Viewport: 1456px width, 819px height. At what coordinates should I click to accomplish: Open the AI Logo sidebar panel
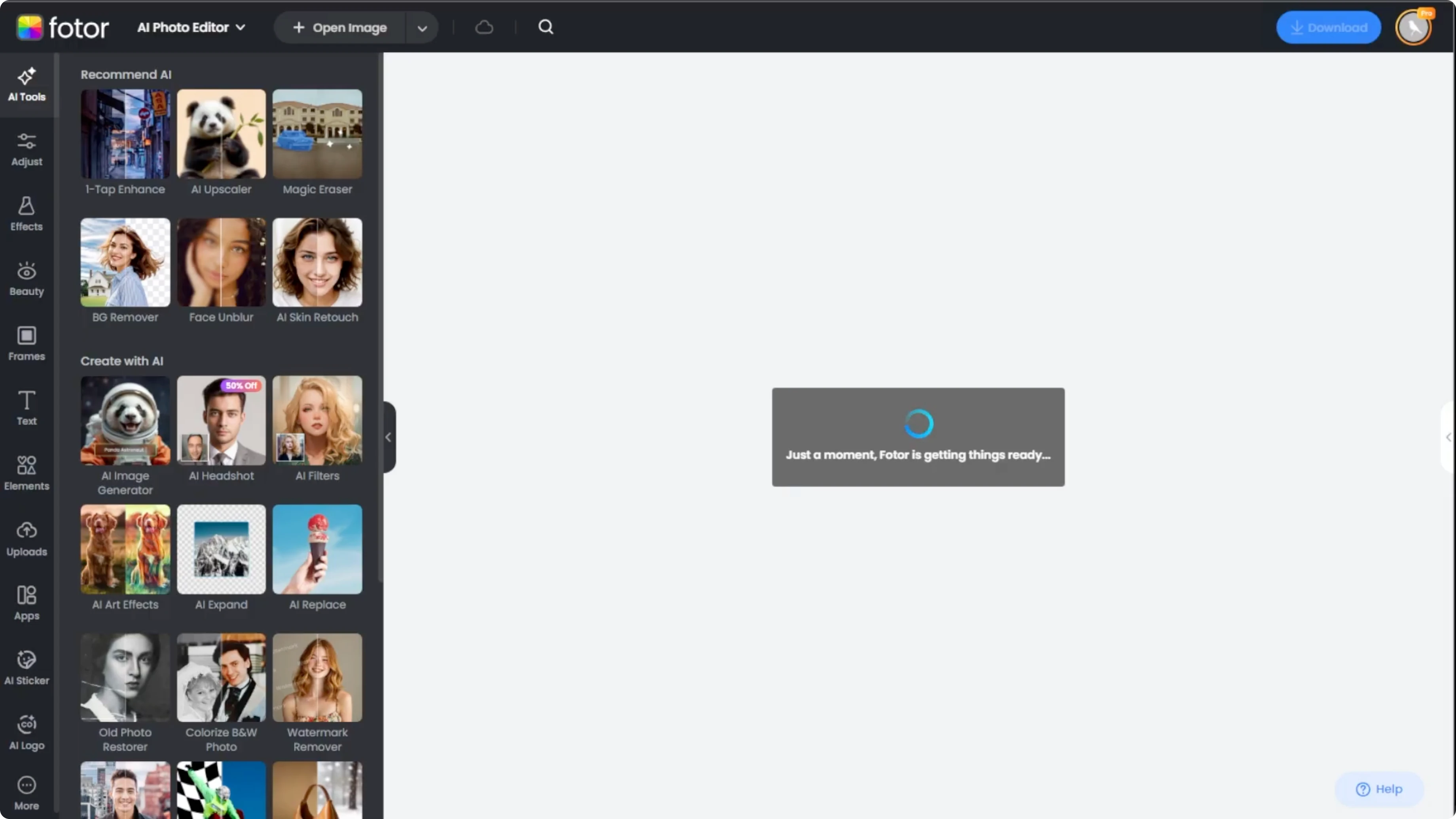point(27,733)
